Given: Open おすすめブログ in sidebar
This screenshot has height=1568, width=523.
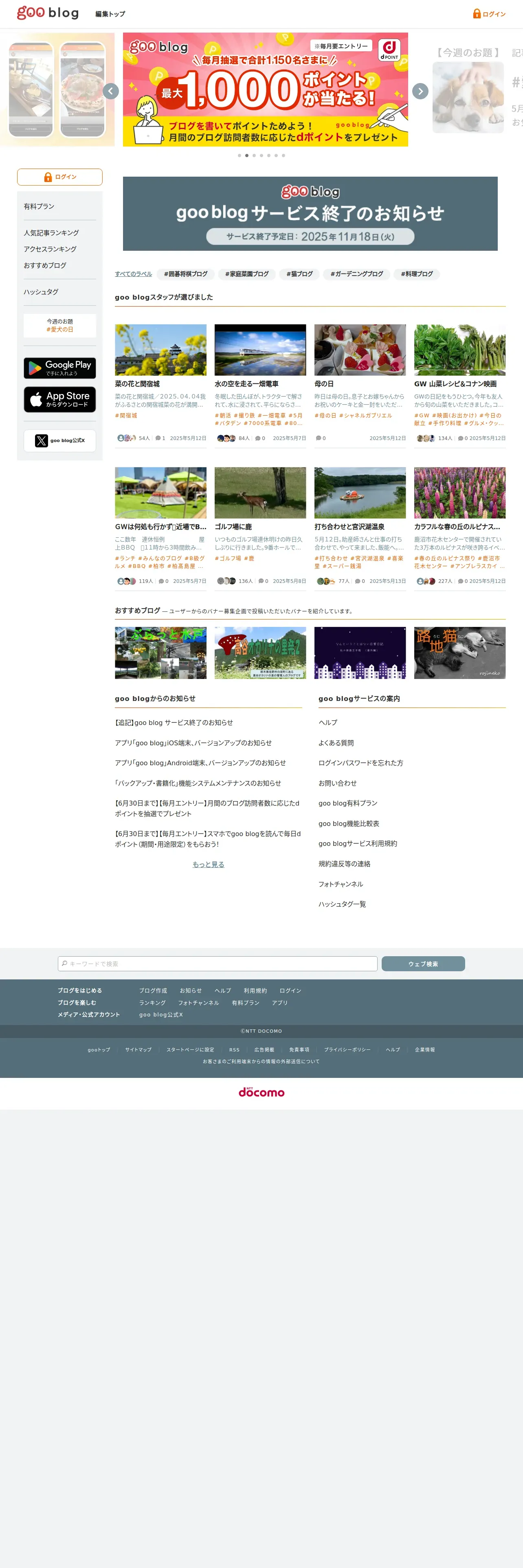Looking at the screenshot, I should pyautogui.click(x=45, y=265).
